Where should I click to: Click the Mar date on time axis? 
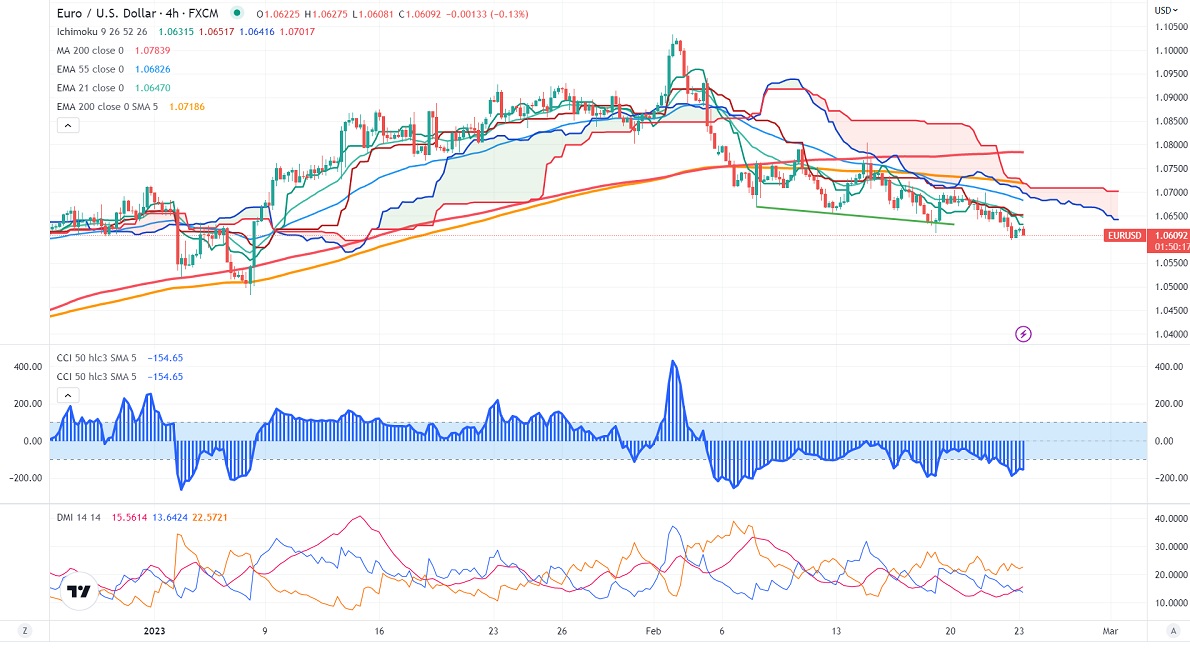pyautogui.click(x=1108, y=631)
